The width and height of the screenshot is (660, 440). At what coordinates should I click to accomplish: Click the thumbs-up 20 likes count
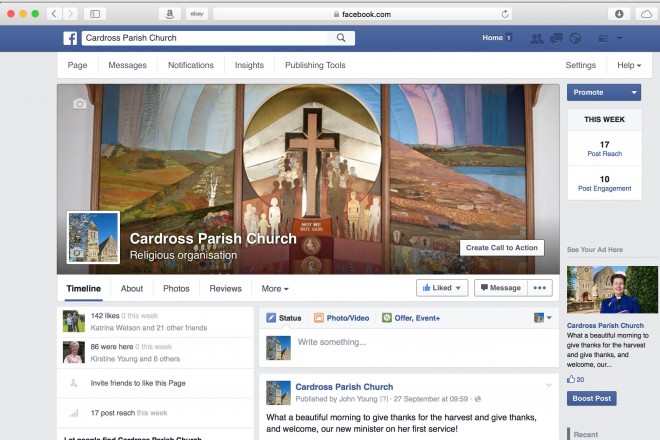point(575,379)
